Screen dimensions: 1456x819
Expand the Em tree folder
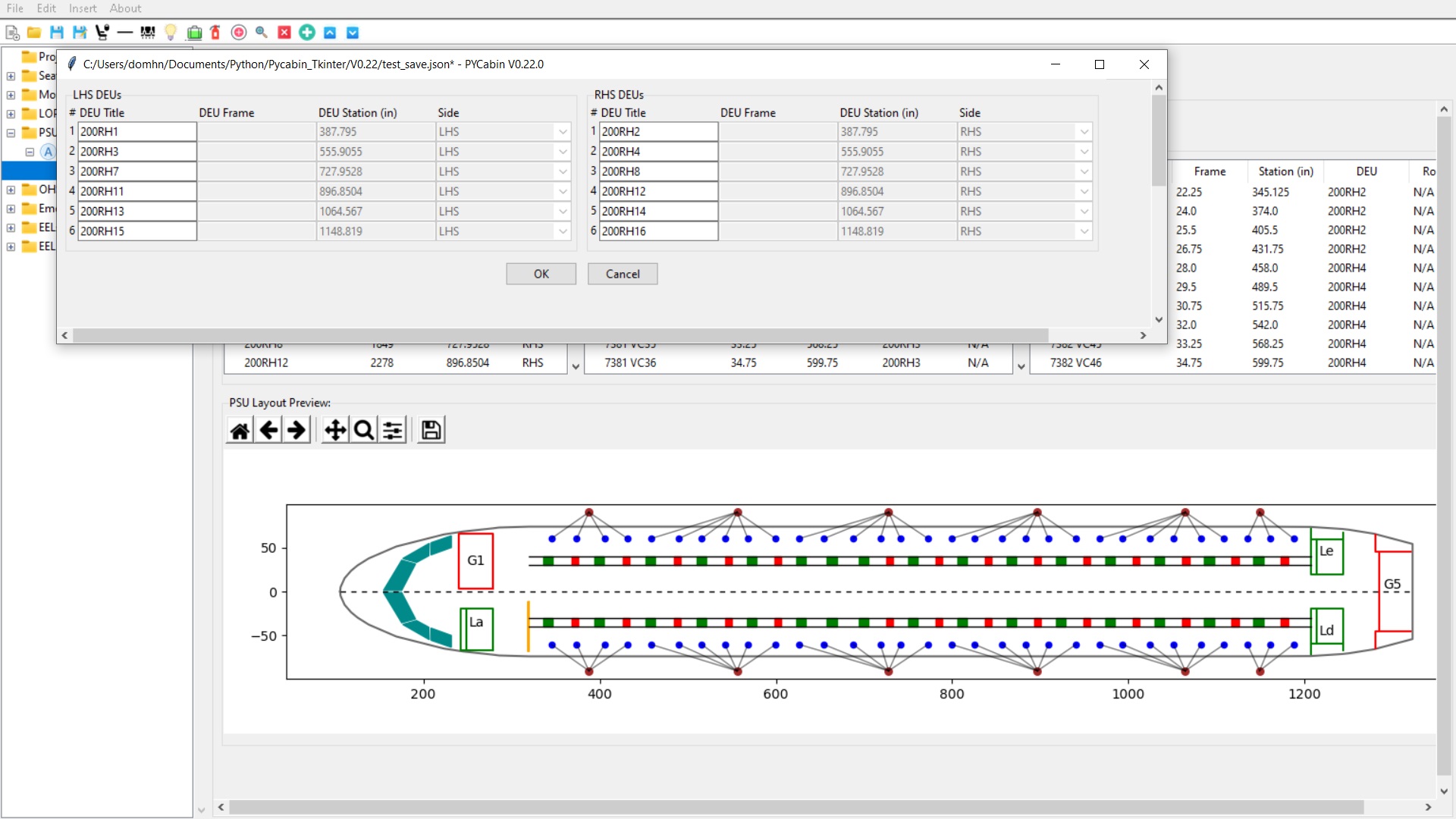click(x=11, y=209)
